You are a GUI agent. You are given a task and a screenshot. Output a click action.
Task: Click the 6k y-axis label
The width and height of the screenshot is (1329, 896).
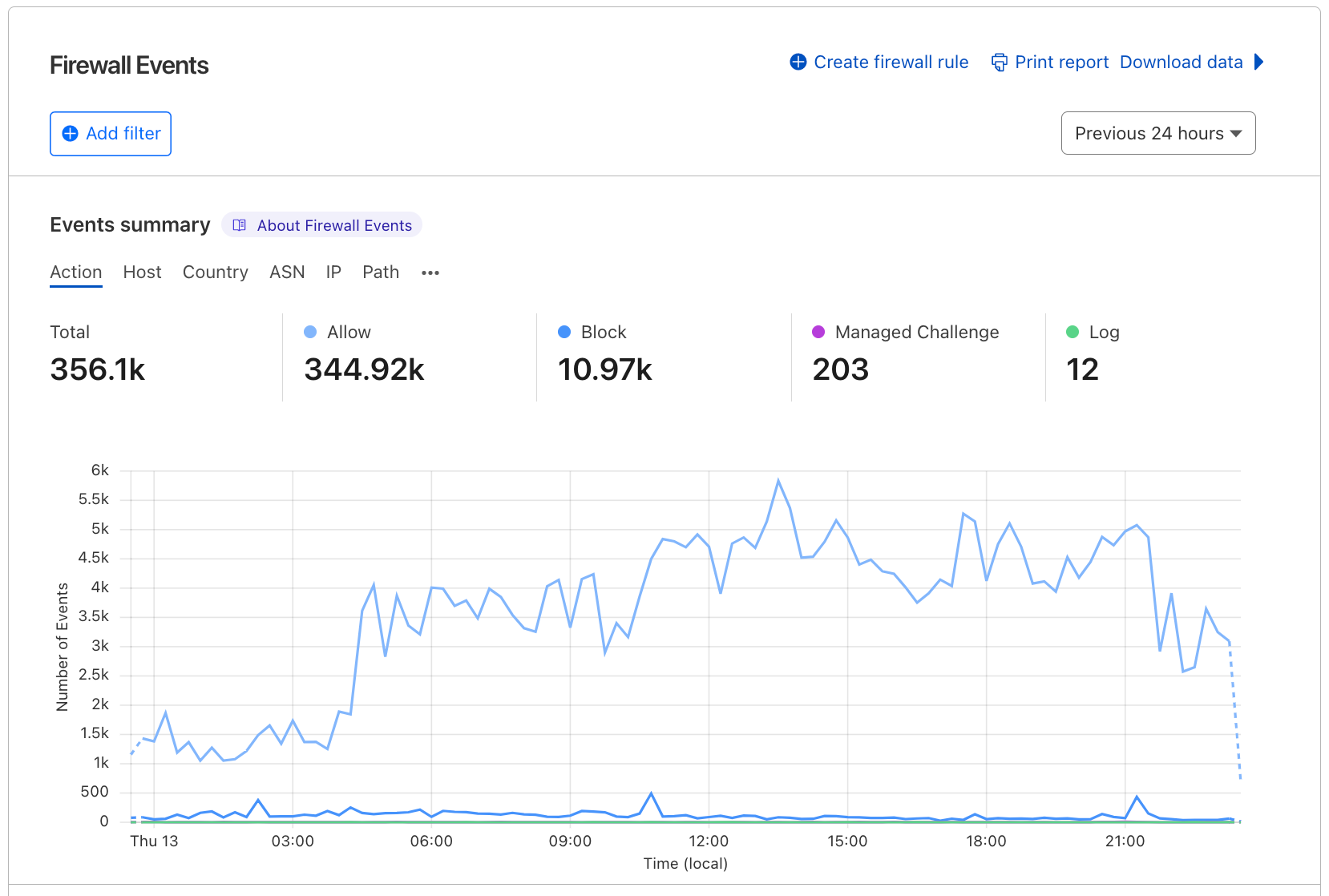[x=100, y=470]
